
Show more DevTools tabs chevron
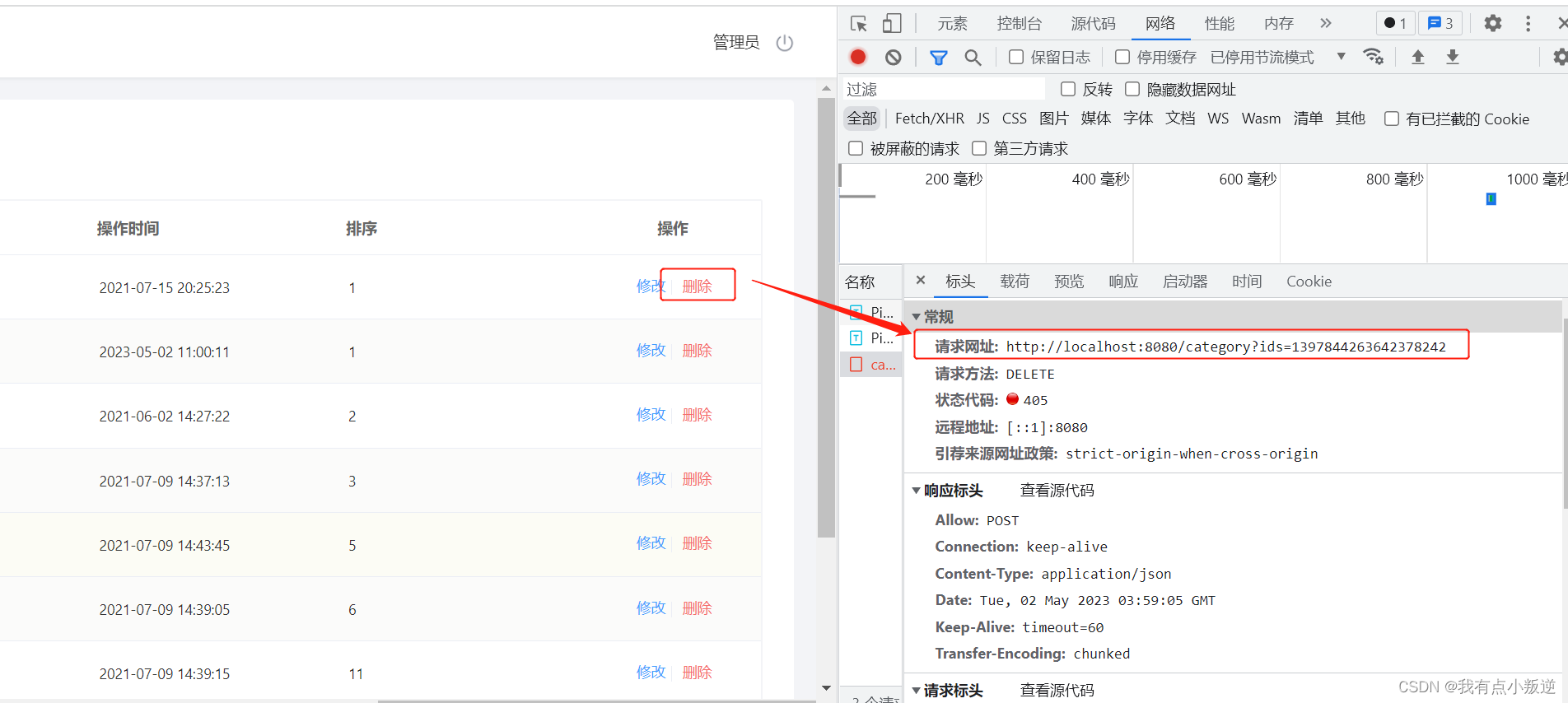pyautogui.click(x=1326, y=23)
